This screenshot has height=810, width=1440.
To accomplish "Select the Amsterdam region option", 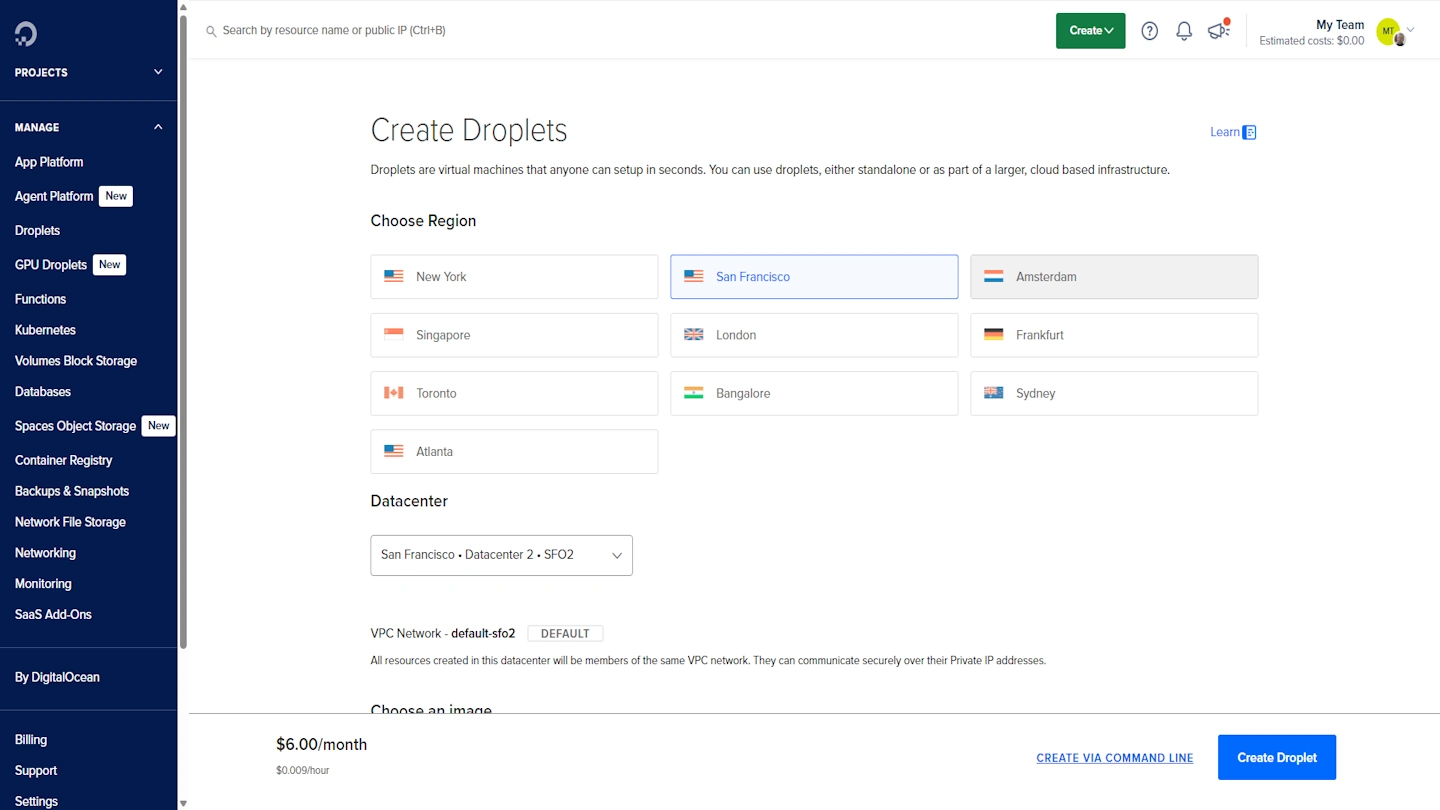I will click(x=1114, y=277).
